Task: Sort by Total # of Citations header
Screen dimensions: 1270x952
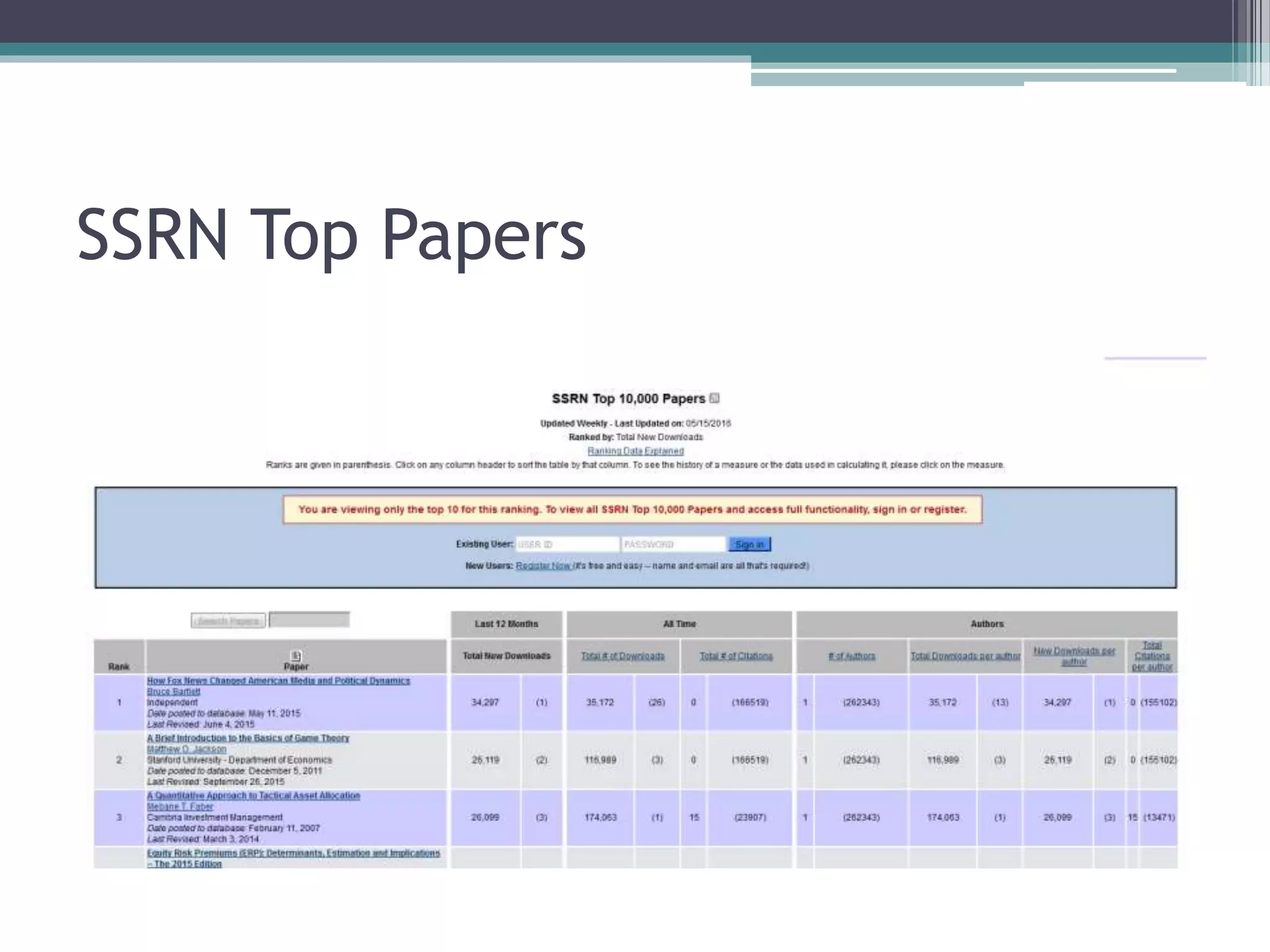Action: tap(736, 656)
